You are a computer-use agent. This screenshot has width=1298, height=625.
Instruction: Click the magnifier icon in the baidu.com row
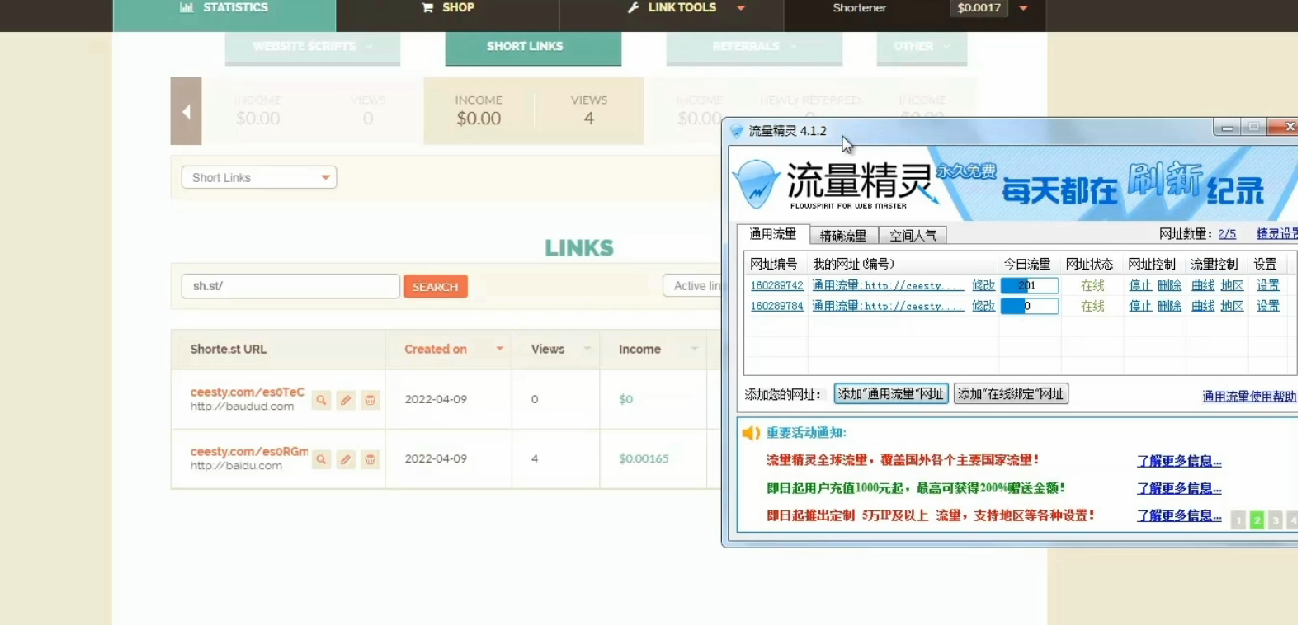coord(321,460)
